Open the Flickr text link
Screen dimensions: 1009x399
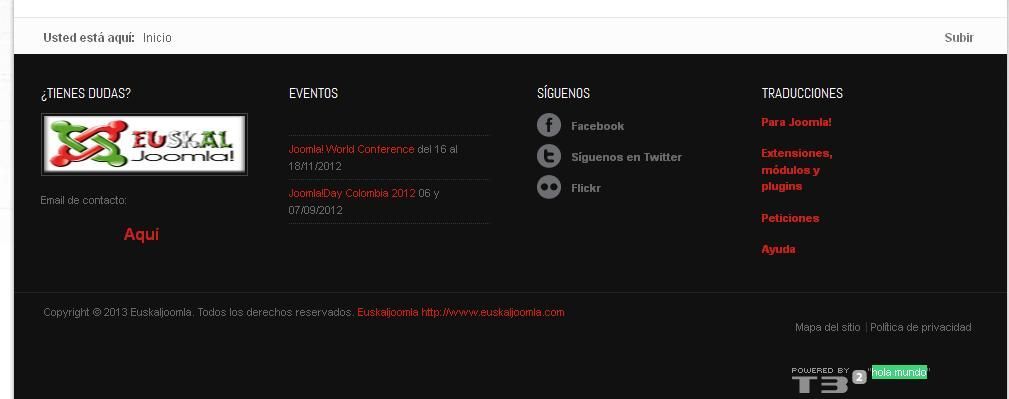click(x=586, y=189)
